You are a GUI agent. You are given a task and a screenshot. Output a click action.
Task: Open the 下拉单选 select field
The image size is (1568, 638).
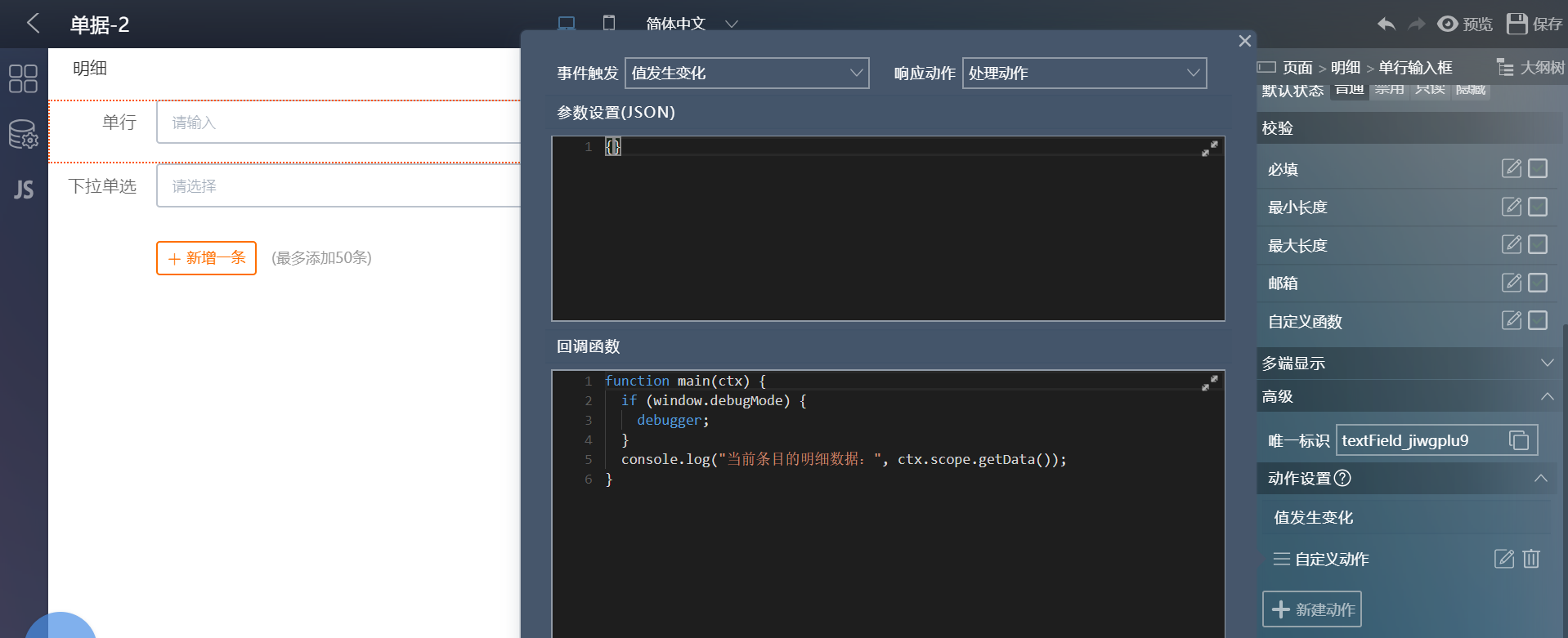[338, 185]
